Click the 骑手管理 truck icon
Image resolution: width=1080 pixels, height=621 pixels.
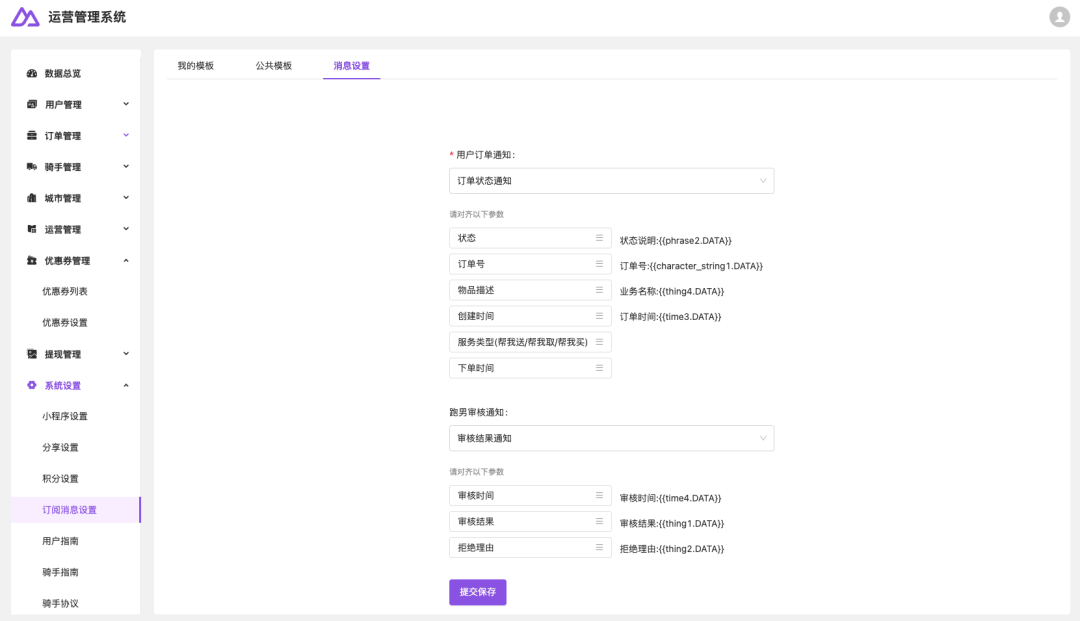coord(32,167)
